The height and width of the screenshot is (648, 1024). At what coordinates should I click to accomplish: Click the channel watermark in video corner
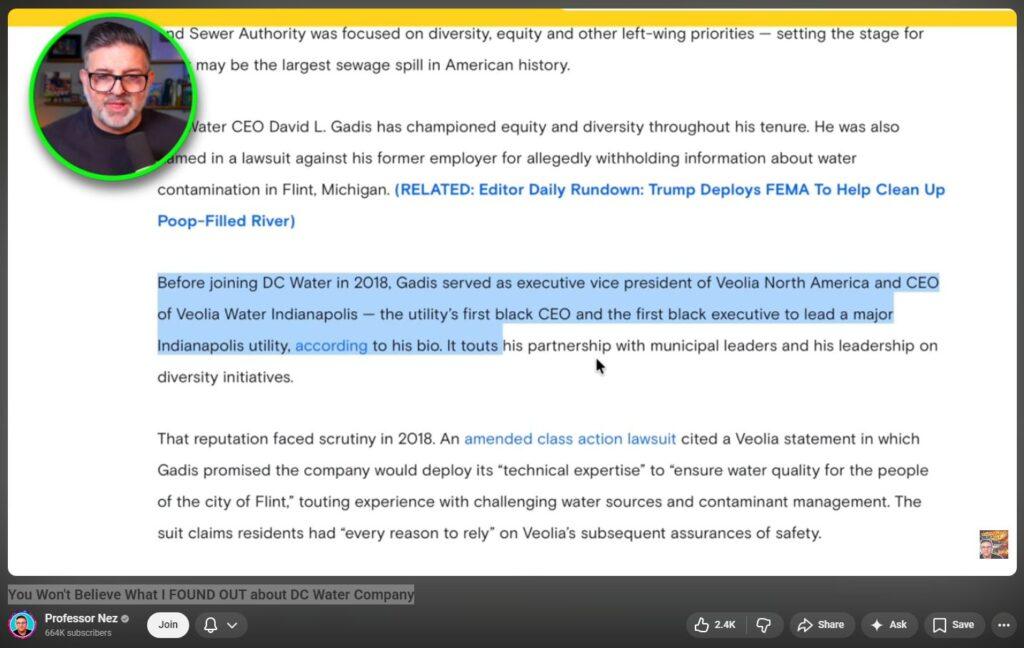click(x=993, y=544)
